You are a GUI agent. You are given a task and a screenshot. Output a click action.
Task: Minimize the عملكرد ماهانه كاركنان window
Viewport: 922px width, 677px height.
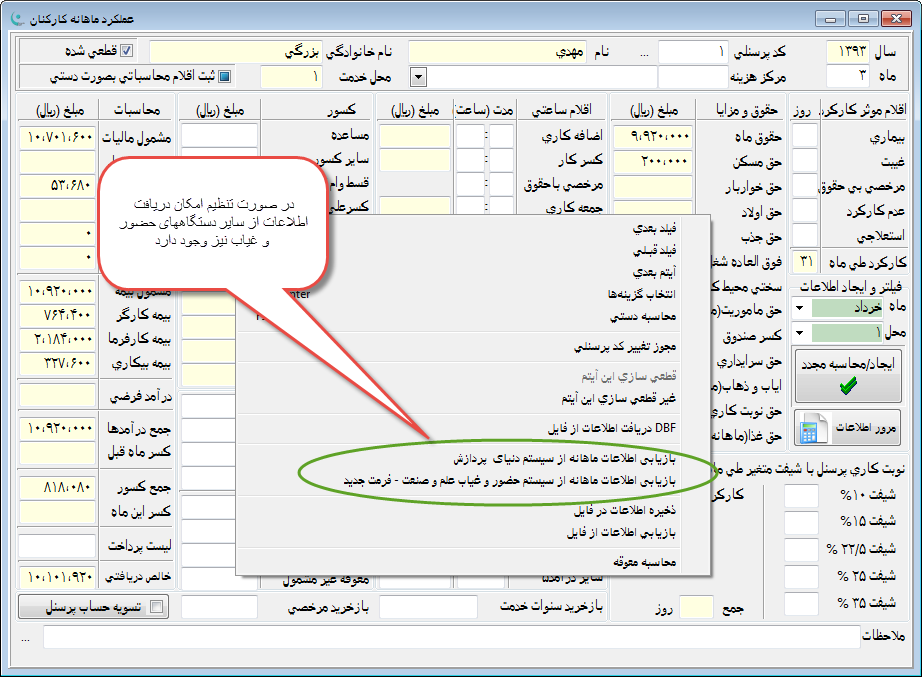pyautogui.click(x=834, y=17)
